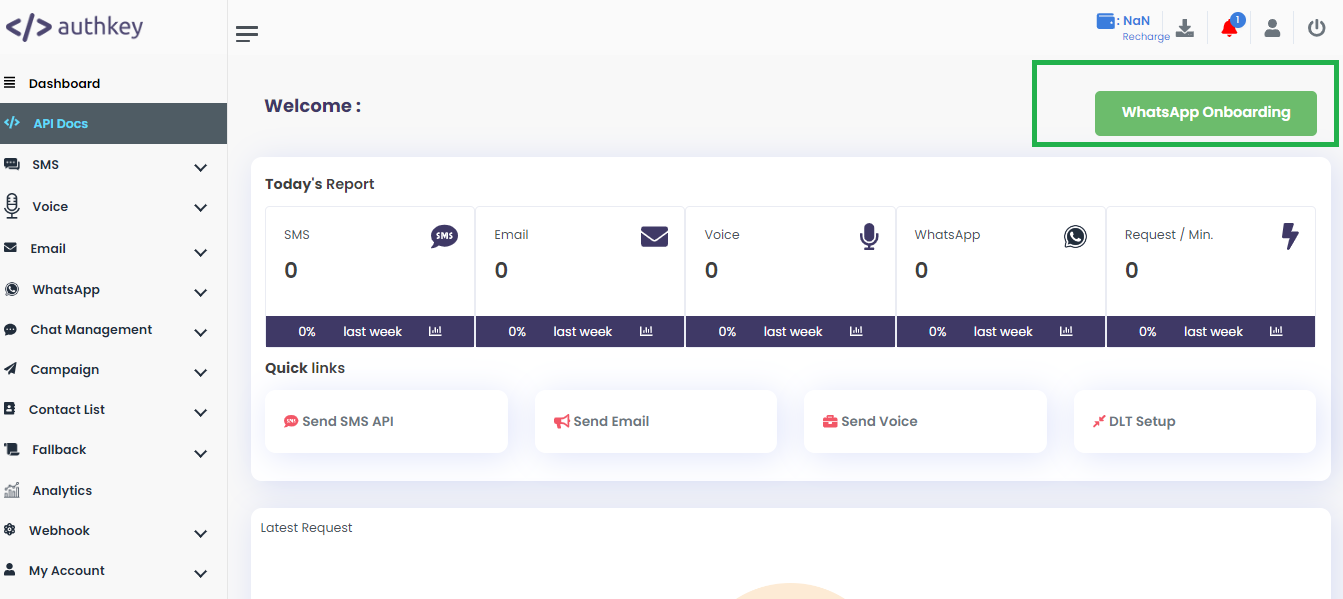
Task: Click the Voice microphone icon in sidebar
Action: coord(12,206)
